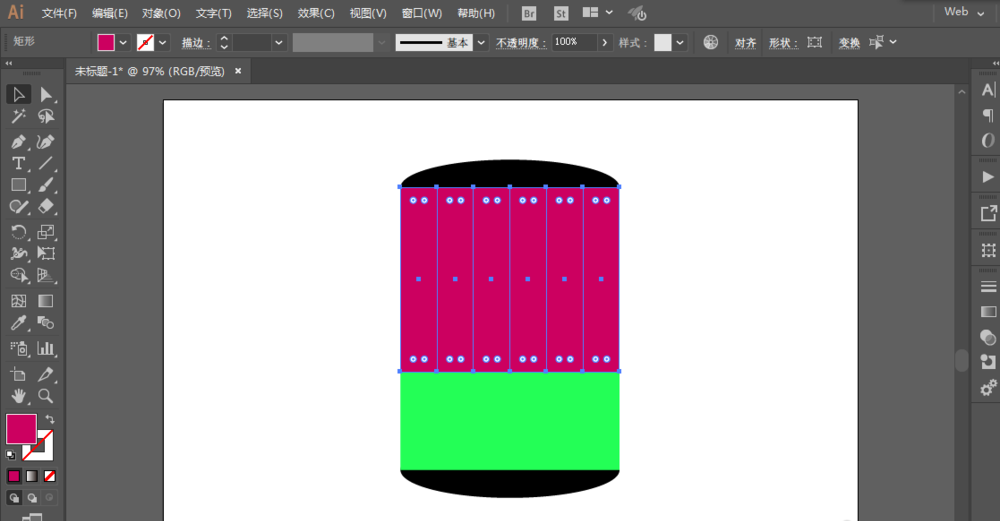Viewport: 1000px width, 521px height.
Task: Select the Selection tool black arrow
Action: pyautogui.click(x=18, y=94)
